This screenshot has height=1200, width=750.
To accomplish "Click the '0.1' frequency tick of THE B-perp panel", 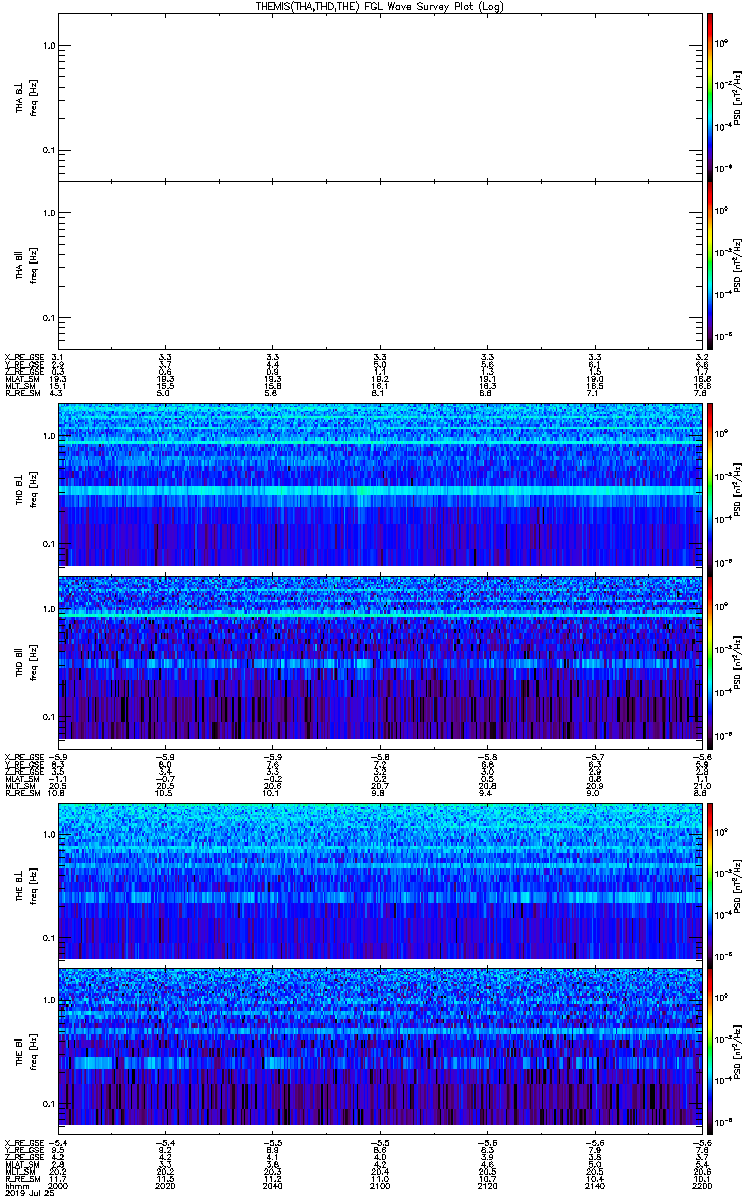I will click(48, 937).
